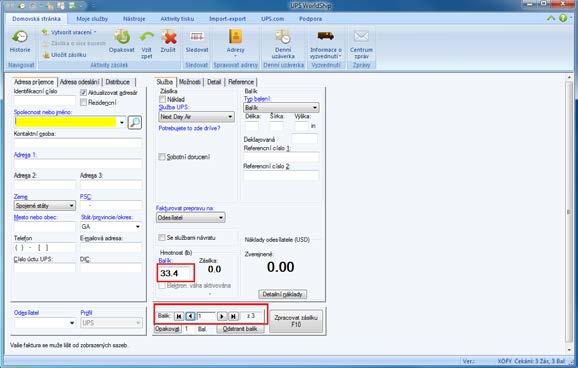This screenshot has height=368, width=578.
Task: Enable the Náklad checkbox
Action: tap(162, 99)
